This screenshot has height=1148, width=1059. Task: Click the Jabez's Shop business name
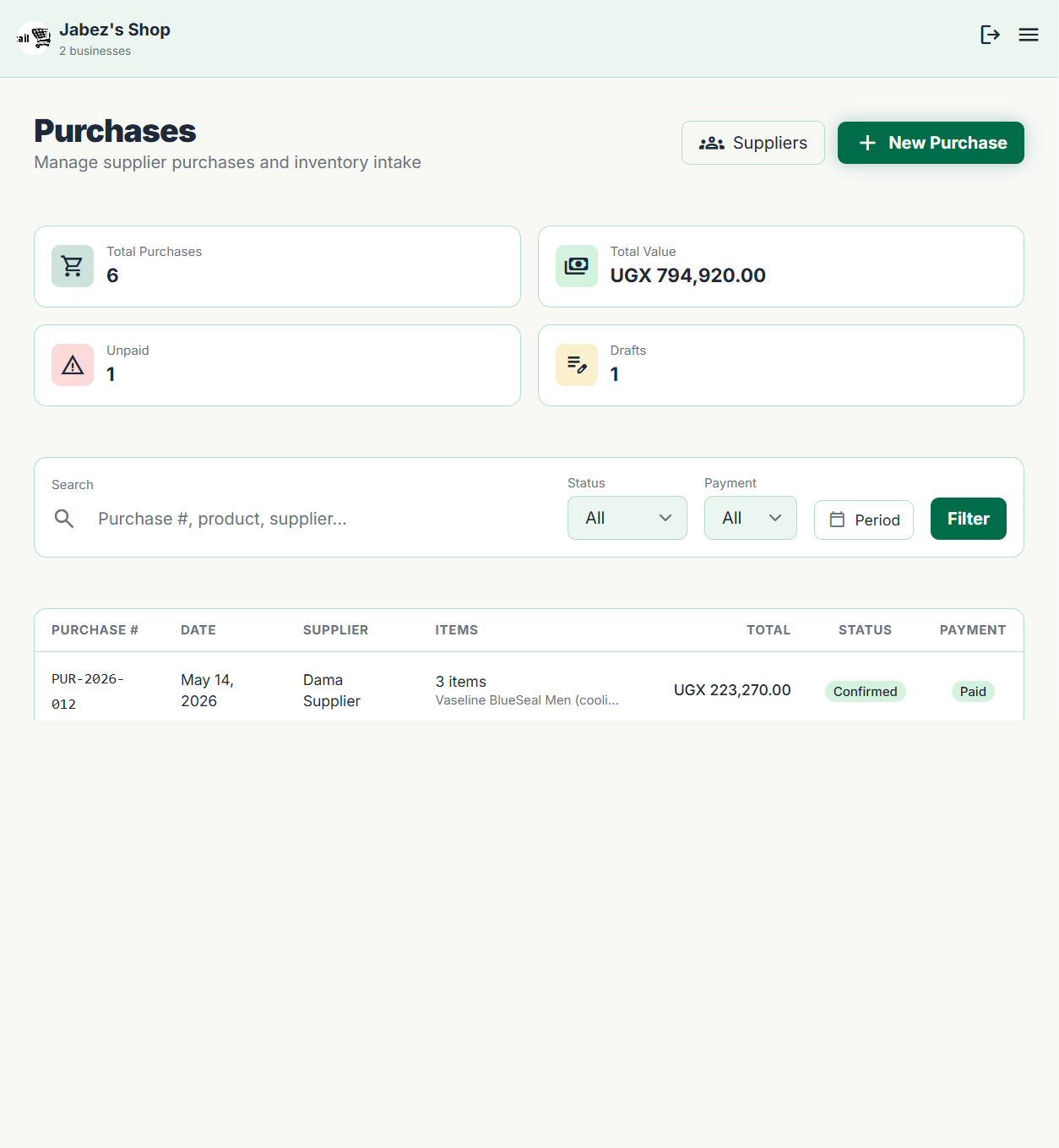[115, 30]
